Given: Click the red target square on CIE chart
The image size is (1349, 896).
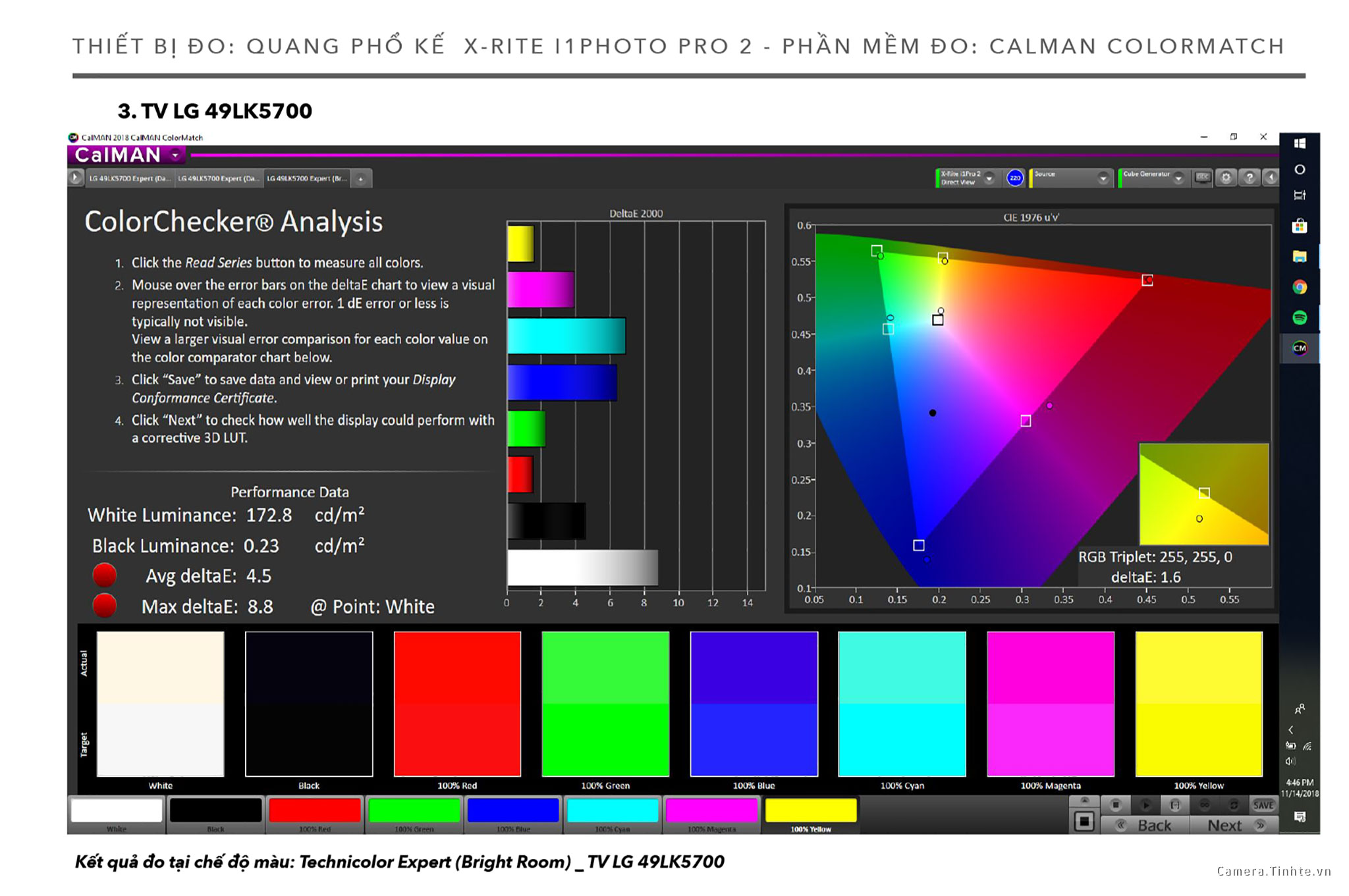Looking at the screenshot, I should [1147, 280].
